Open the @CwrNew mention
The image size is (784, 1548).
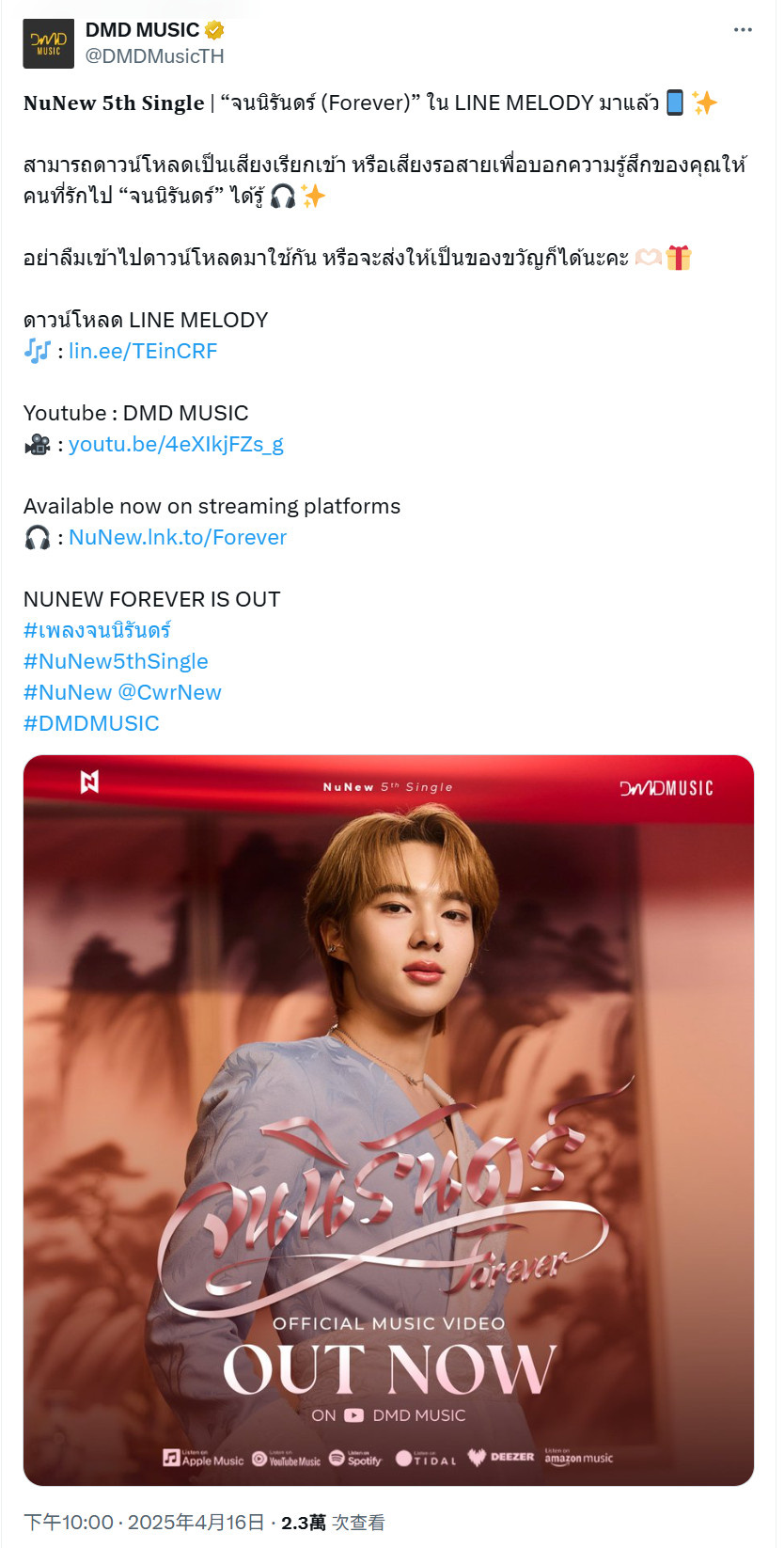click(170, 692)
